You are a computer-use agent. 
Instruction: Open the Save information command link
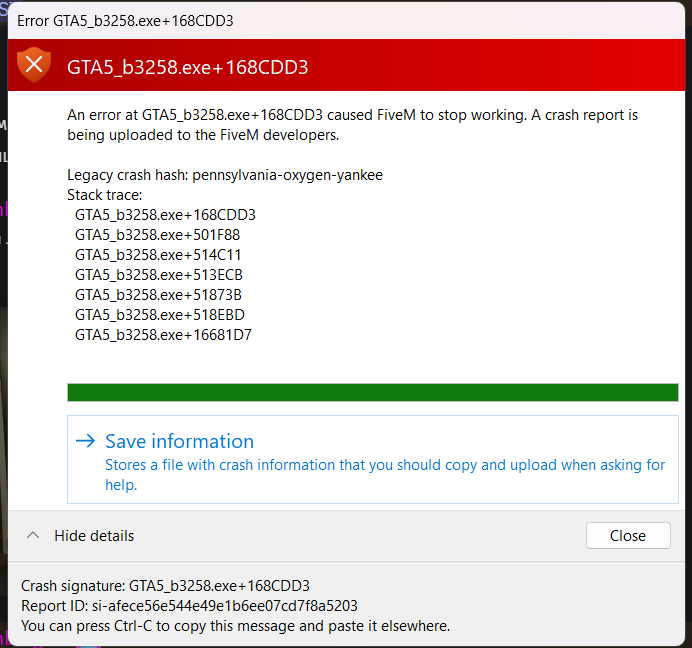[x=372, y=459]
